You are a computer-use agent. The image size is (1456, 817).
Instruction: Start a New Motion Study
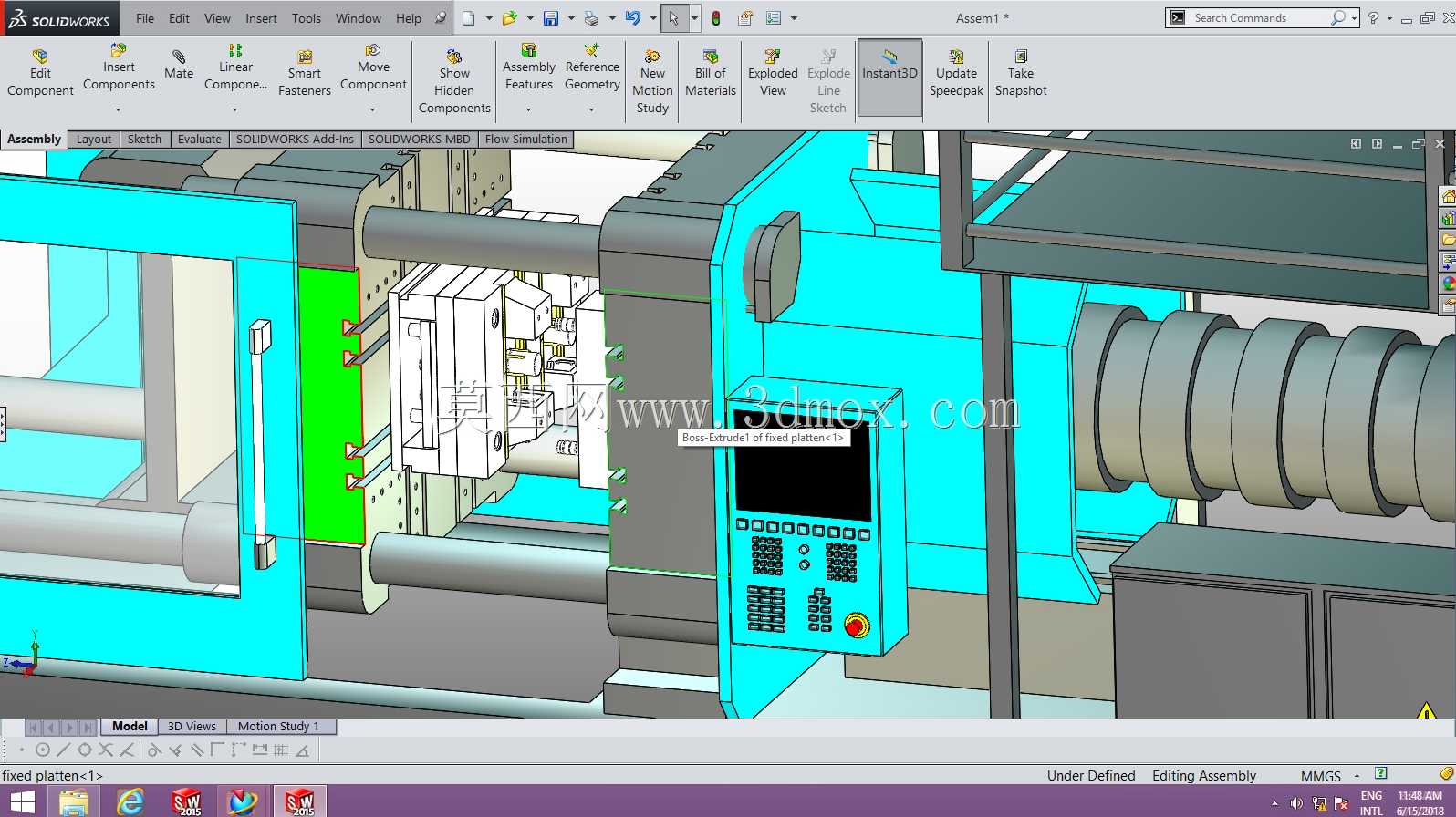[x=652, y=82]
